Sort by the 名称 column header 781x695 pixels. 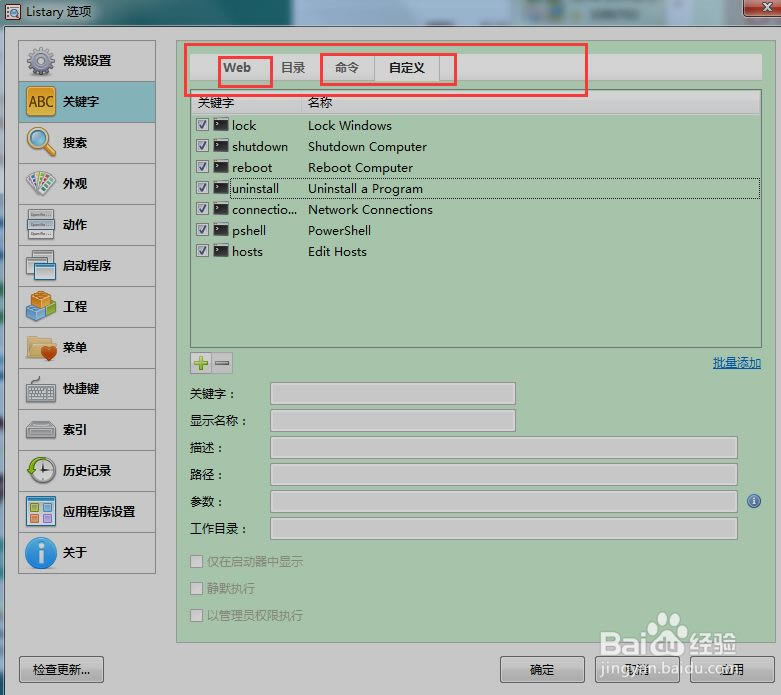click(x=531, y=103)
